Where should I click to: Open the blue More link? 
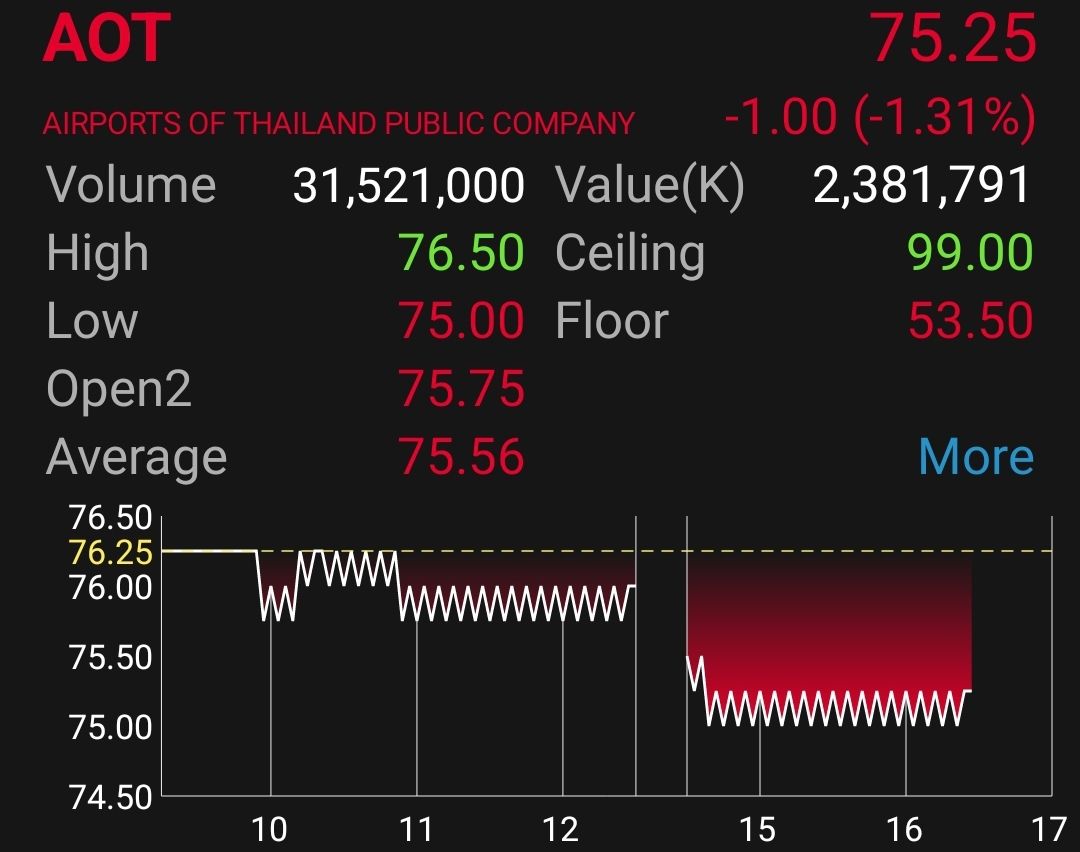tap(976, 457)
